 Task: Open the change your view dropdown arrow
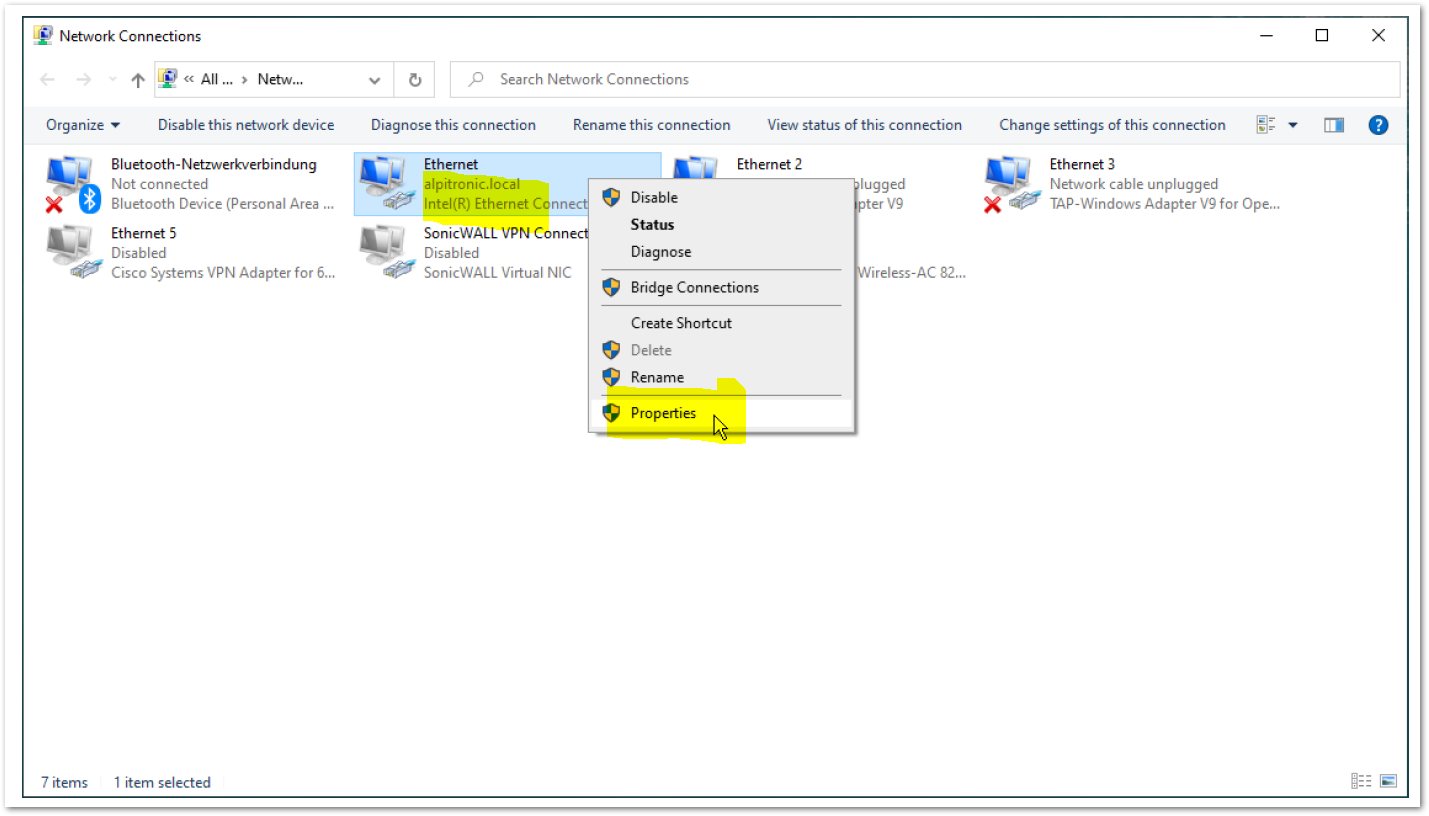click(x=1293, y=125)
